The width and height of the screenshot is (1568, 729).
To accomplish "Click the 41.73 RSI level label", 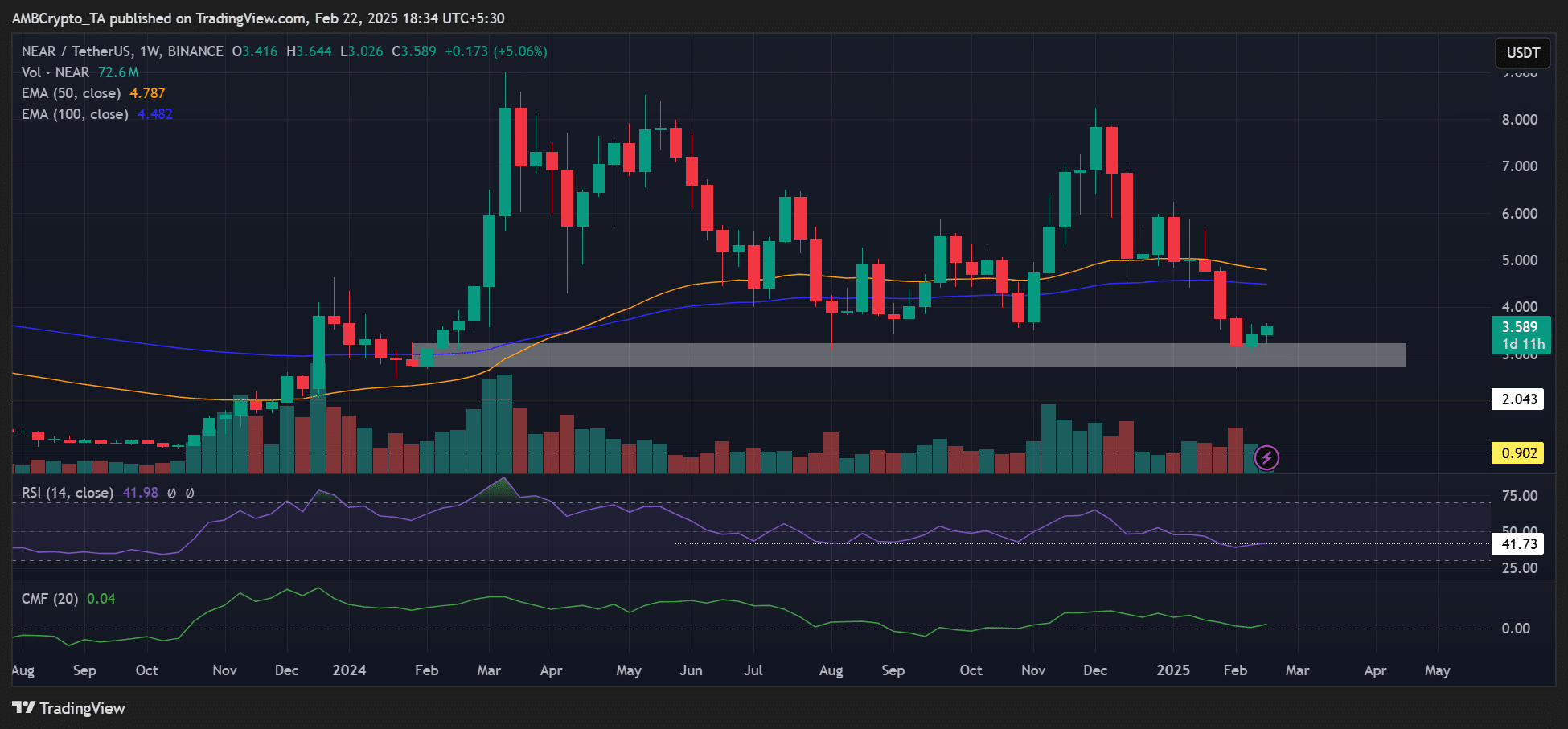I will [1518, 544].
